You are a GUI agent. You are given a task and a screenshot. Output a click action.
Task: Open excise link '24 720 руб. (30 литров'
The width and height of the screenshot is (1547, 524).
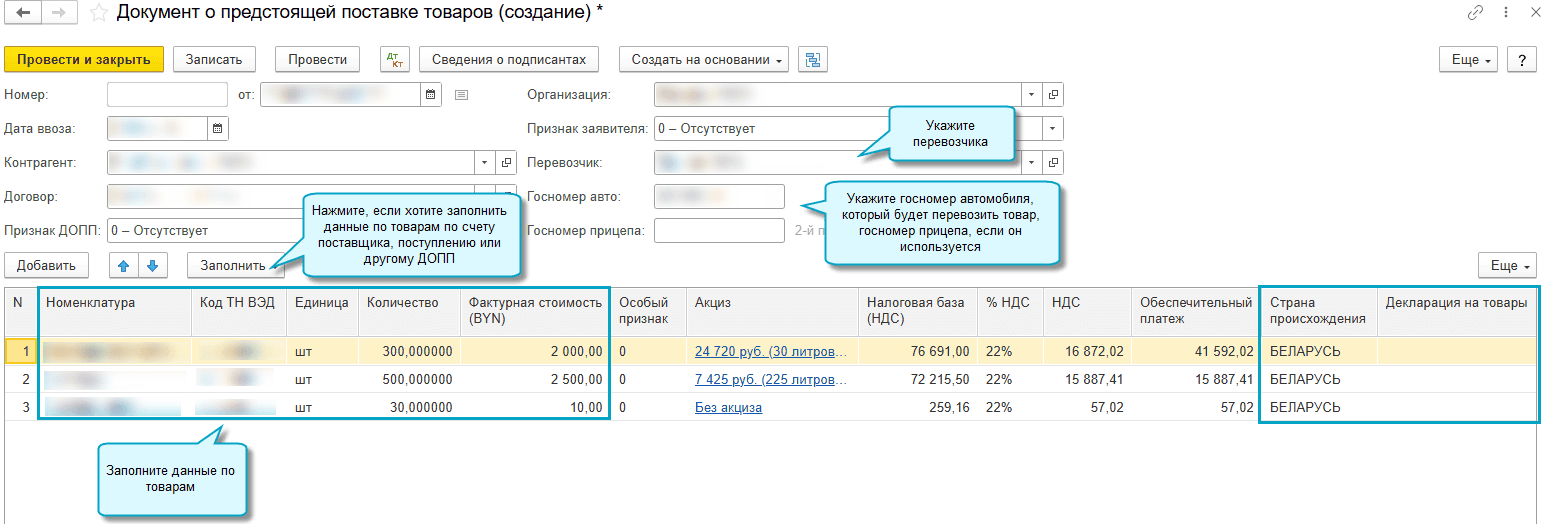point(772,351)
